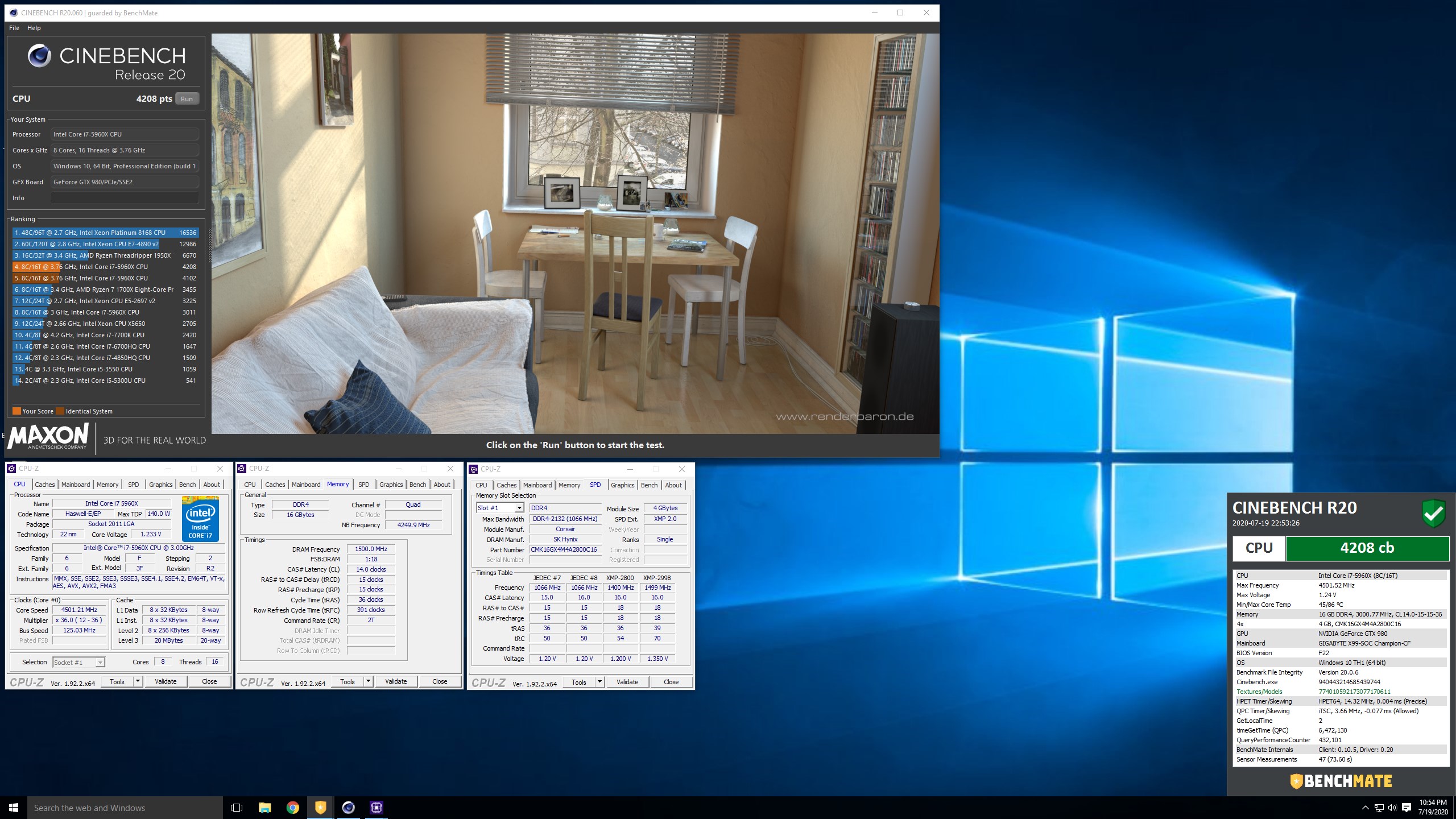Screen dimensions: 1456x819
Task: Click the taskbar clock showing 10:54 PM
Action: (1433, 808)
